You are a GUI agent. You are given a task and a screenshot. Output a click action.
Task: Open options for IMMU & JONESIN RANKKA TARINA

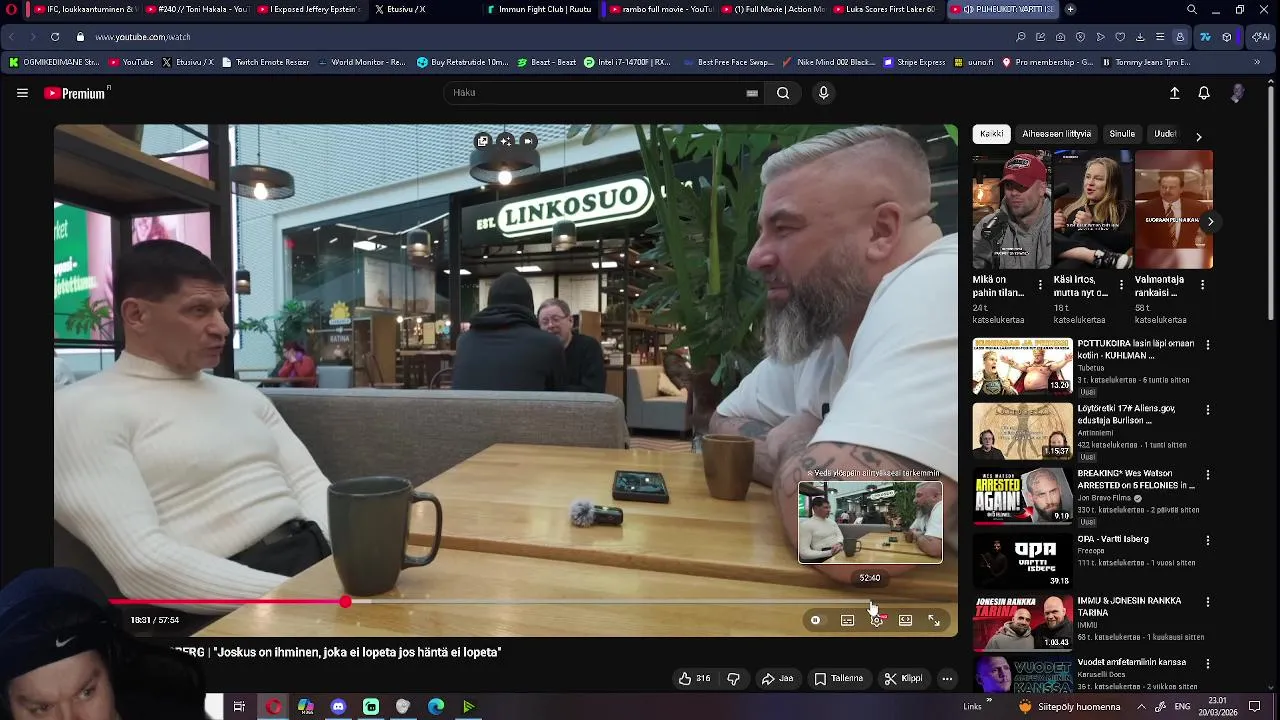pyautogui.click(x=1207, y=602)
